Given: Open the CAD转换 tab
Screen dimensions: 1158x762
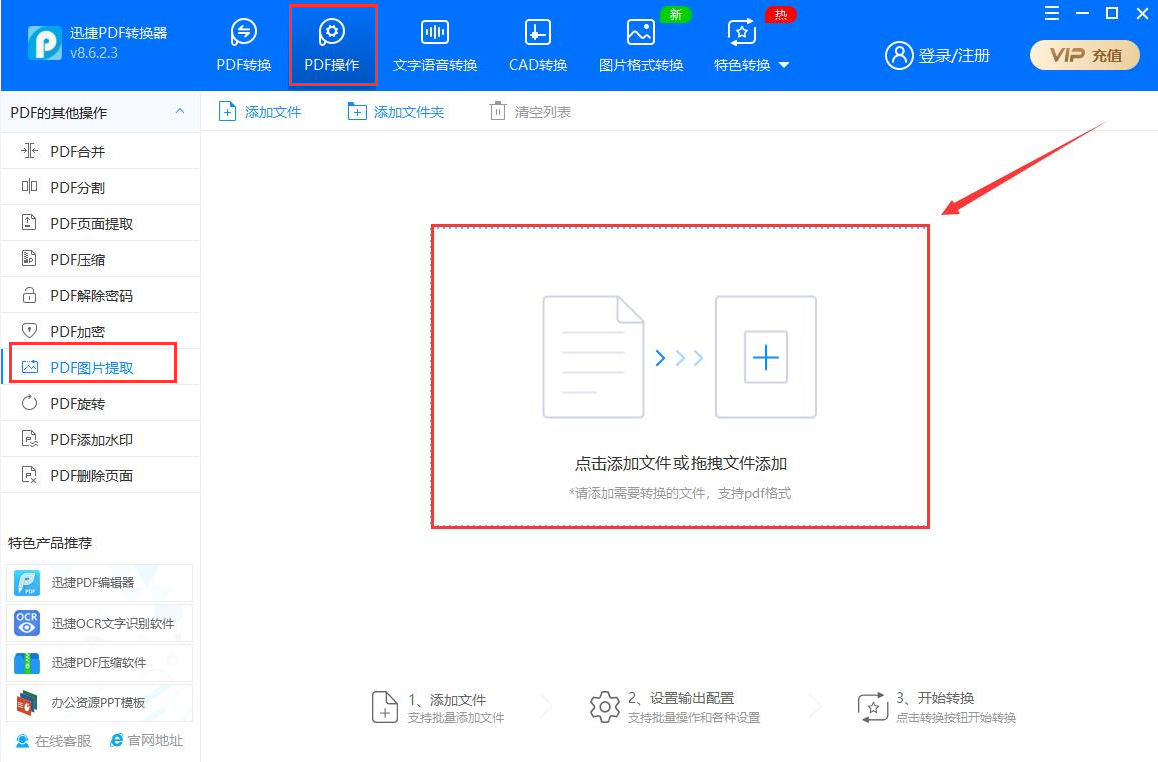Looking at the screenshot, I should tap(538, 46).
